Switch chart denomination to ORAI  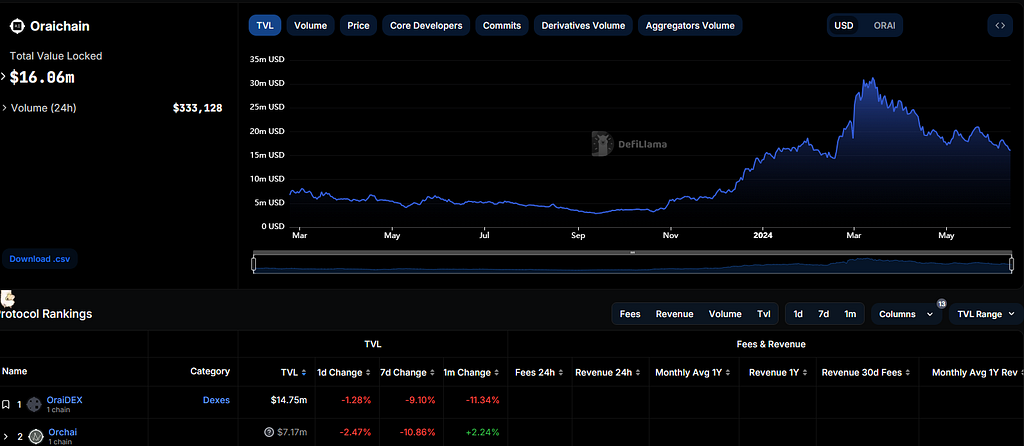884,25
